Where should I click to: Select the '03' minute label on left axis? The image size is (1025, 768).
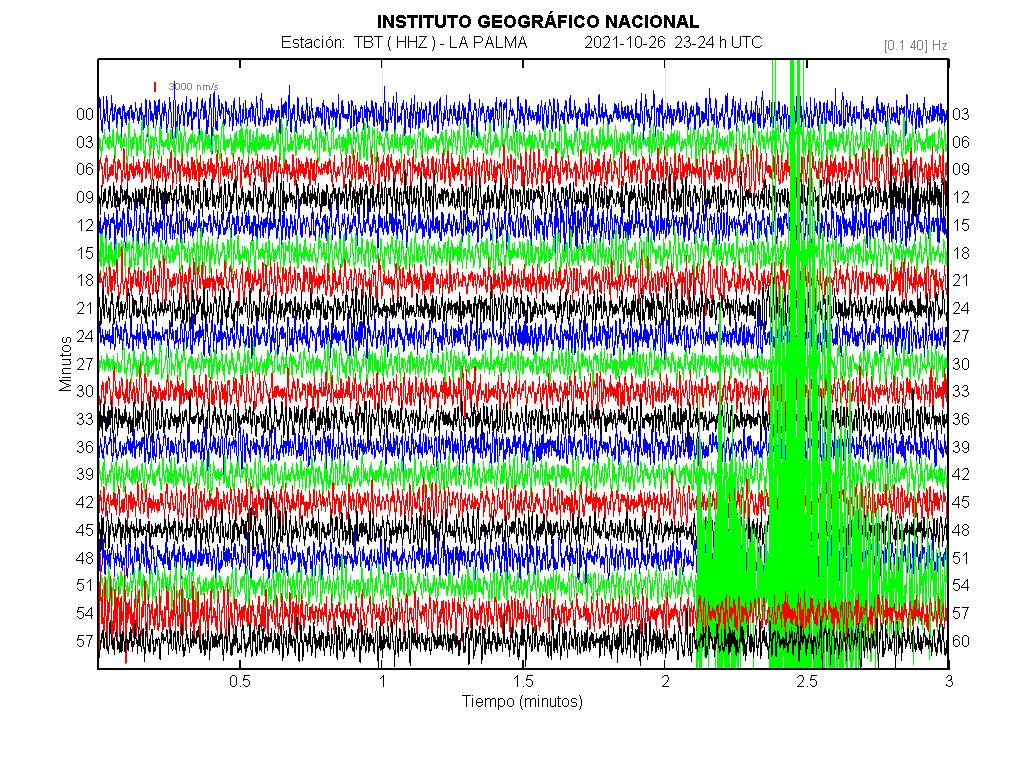click(x=85, y=142)
